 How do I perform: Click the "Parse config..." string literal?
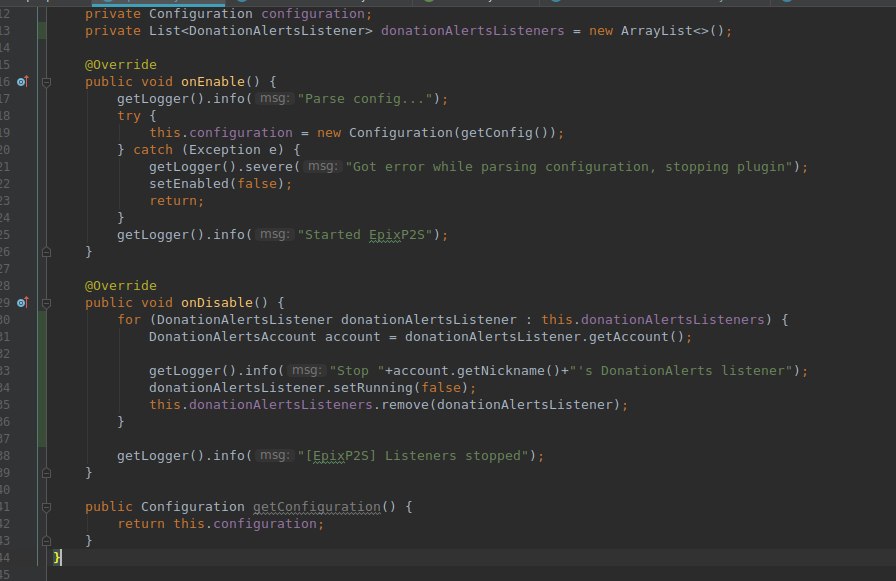pyautogui.click(x=365, y=99)
